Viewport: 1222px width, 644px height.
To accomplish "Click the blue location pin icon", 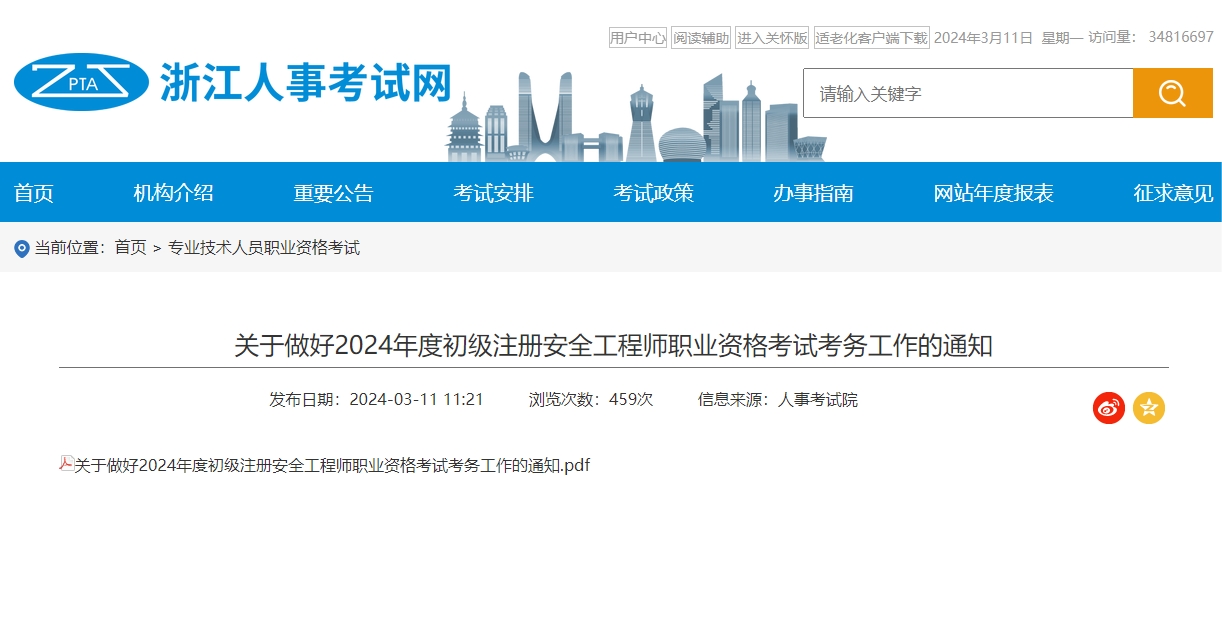I will click(22, 248).
